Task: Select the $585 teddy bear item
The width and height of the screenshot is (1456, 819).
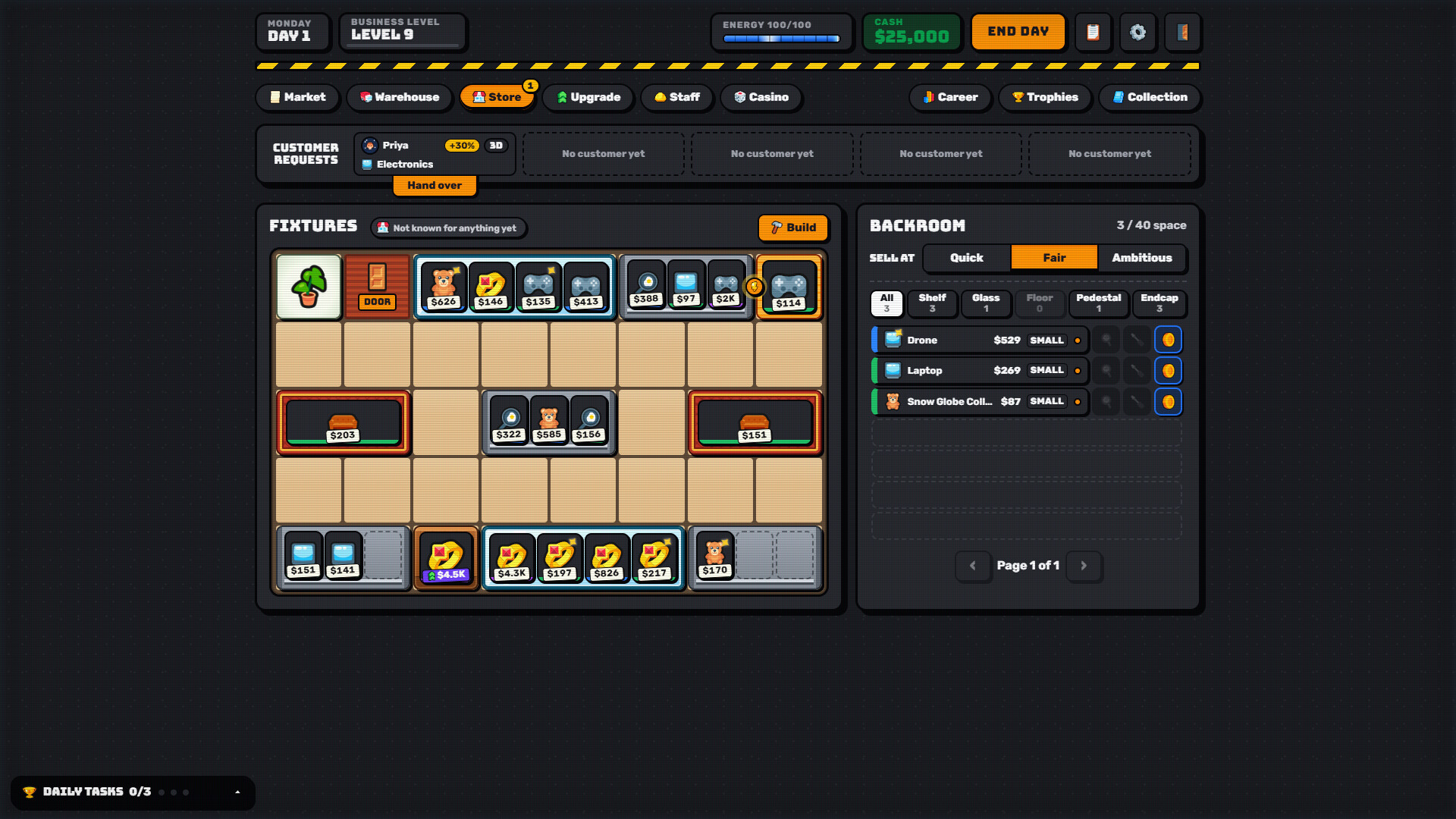Action: [548, 421]
